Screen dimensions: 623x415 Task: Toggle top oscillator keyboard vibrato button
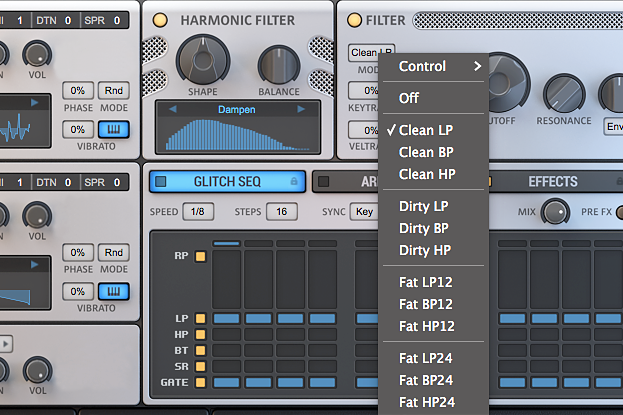point(114,130)
